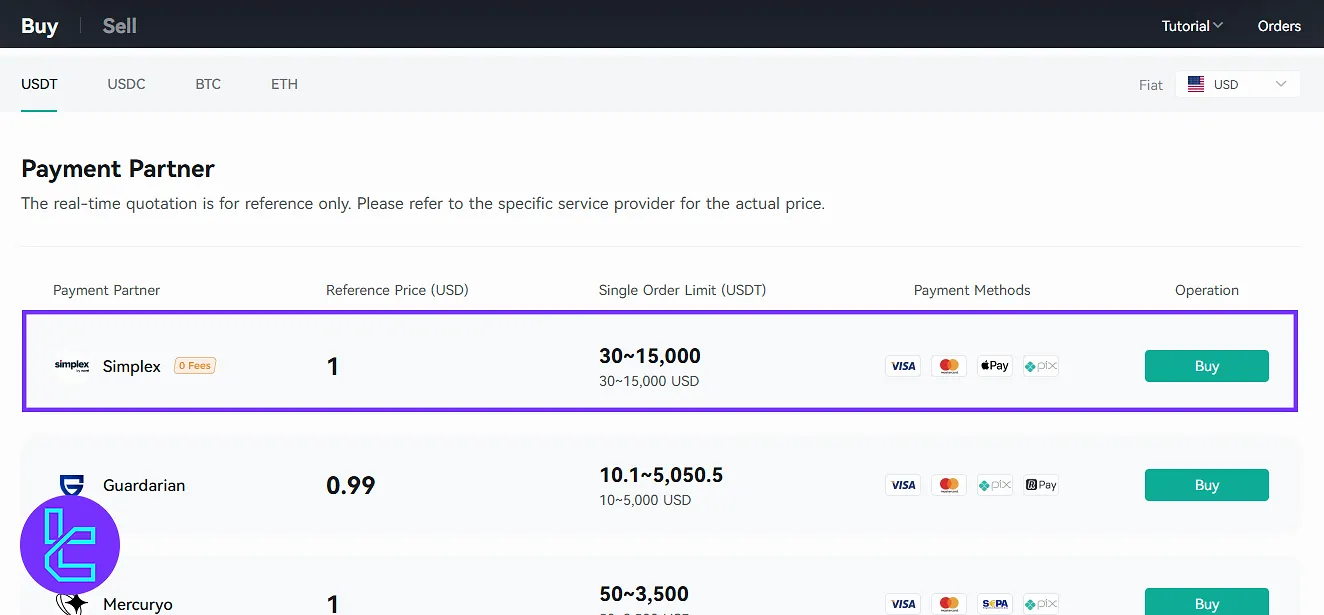Switch to the Sell tab
Viewport: 1324px width, 615px height.
pyautogui.click(x=119, y=26)
